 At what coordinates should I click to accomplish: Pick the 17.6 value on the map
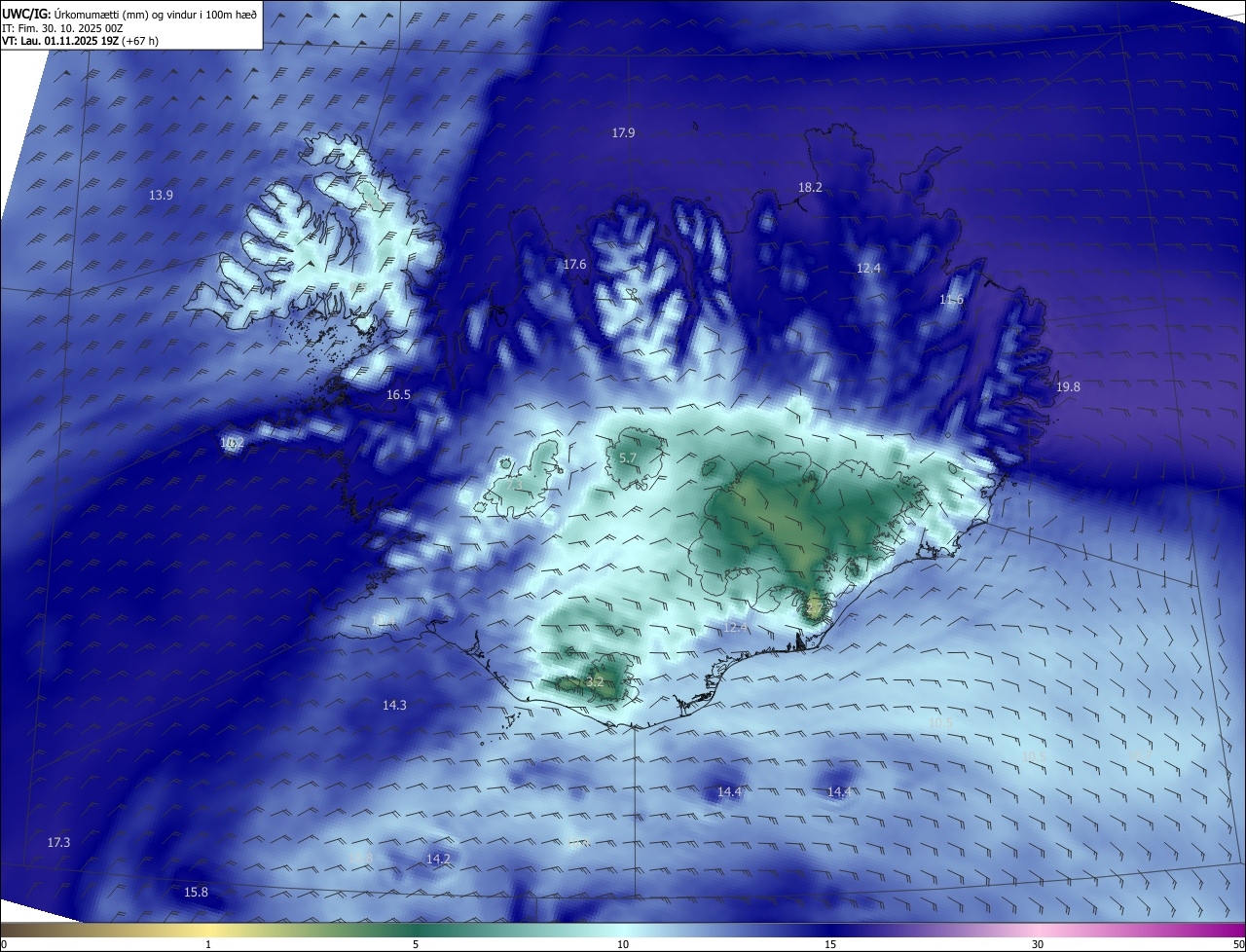[x=574, y=264]
